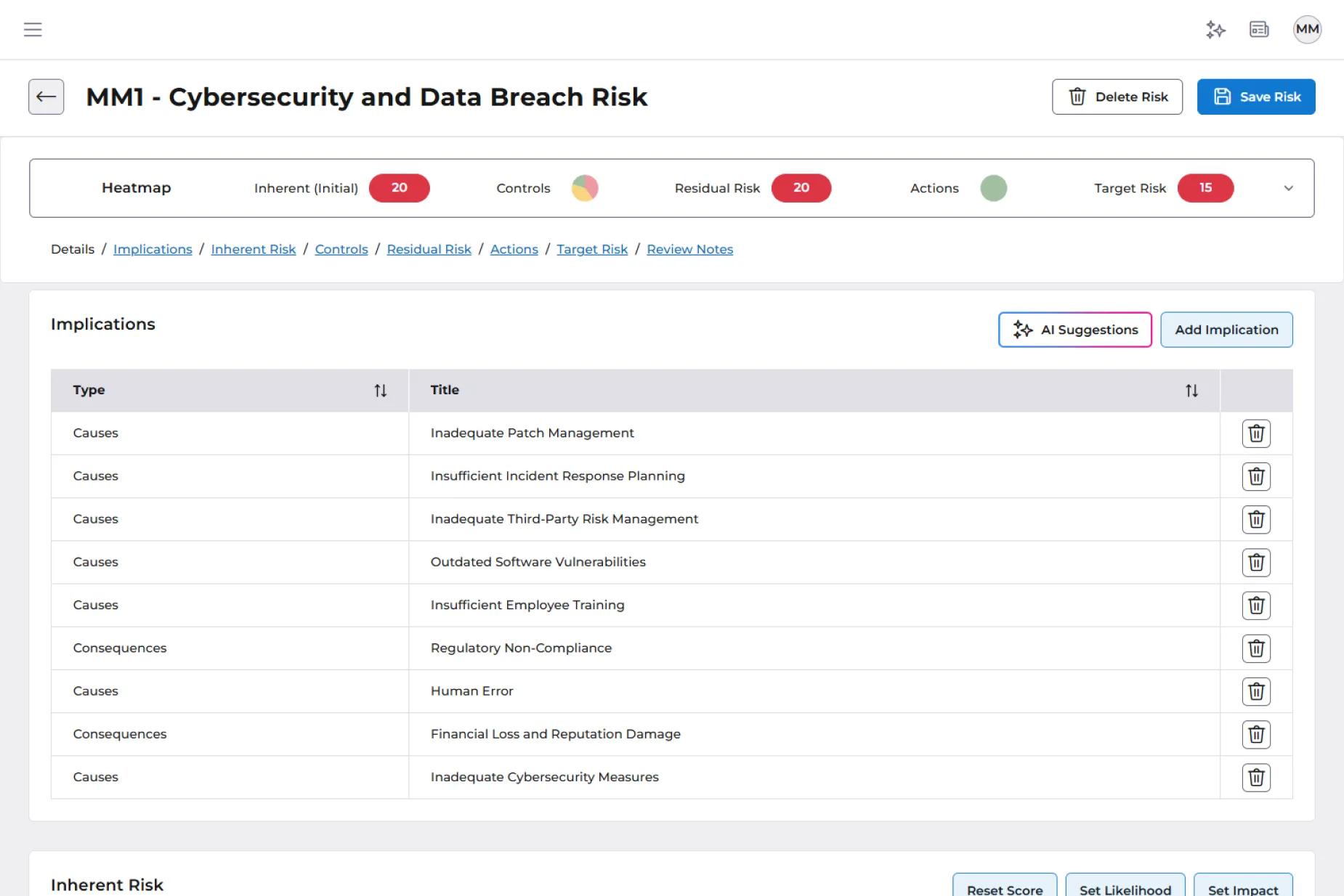Screen dimensions: 1344x896
Task: Click the AI sparkle icon in header
Action: (1215, 30)
